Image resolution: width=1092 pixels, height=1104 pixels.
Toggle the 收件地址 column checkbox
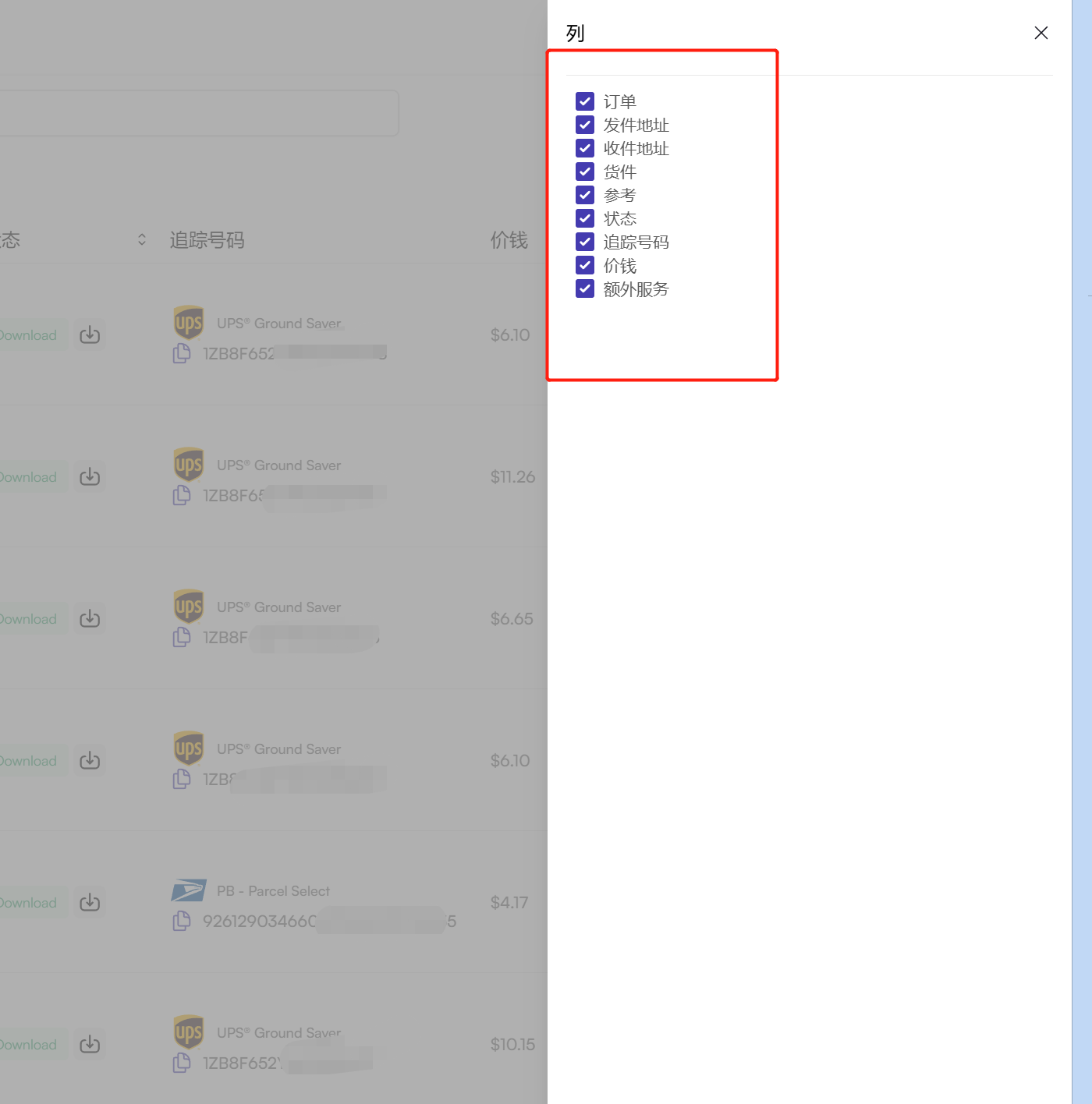click(x=585, y=148)
